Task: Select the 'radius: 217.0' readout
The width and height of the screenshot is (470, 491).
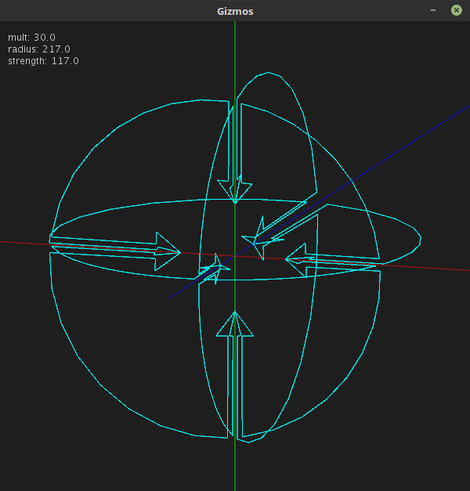Action: point(39,49)
